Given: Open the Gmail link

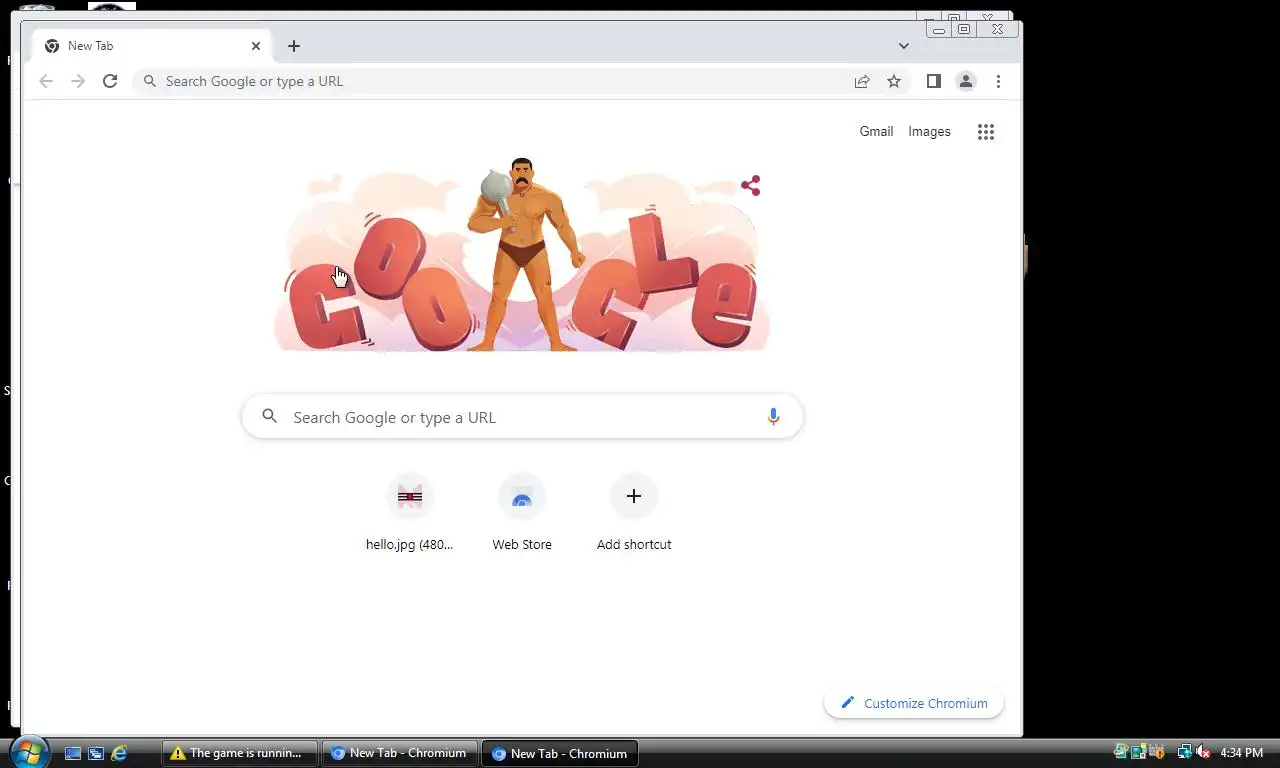Looking at the screenshot, I should (x=876, y=131).
